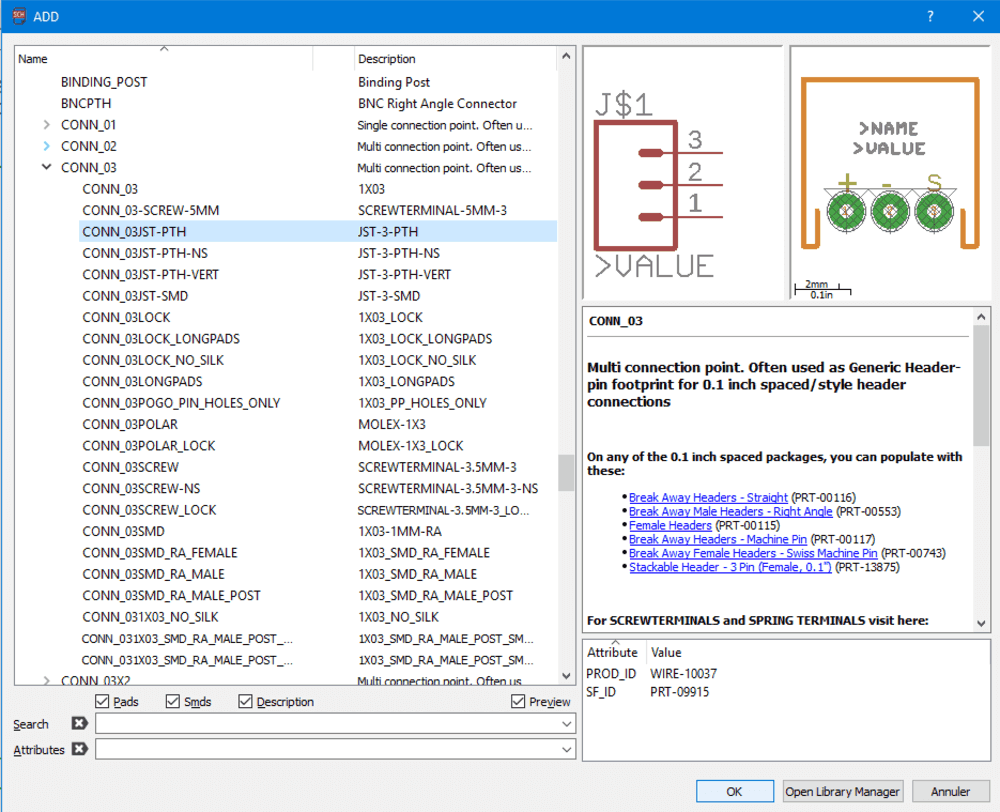The width and height of the screenshot is (1000, 812).
Task: Select the CONN_03JST-SMD variant
Action: (x=135, y=296)
